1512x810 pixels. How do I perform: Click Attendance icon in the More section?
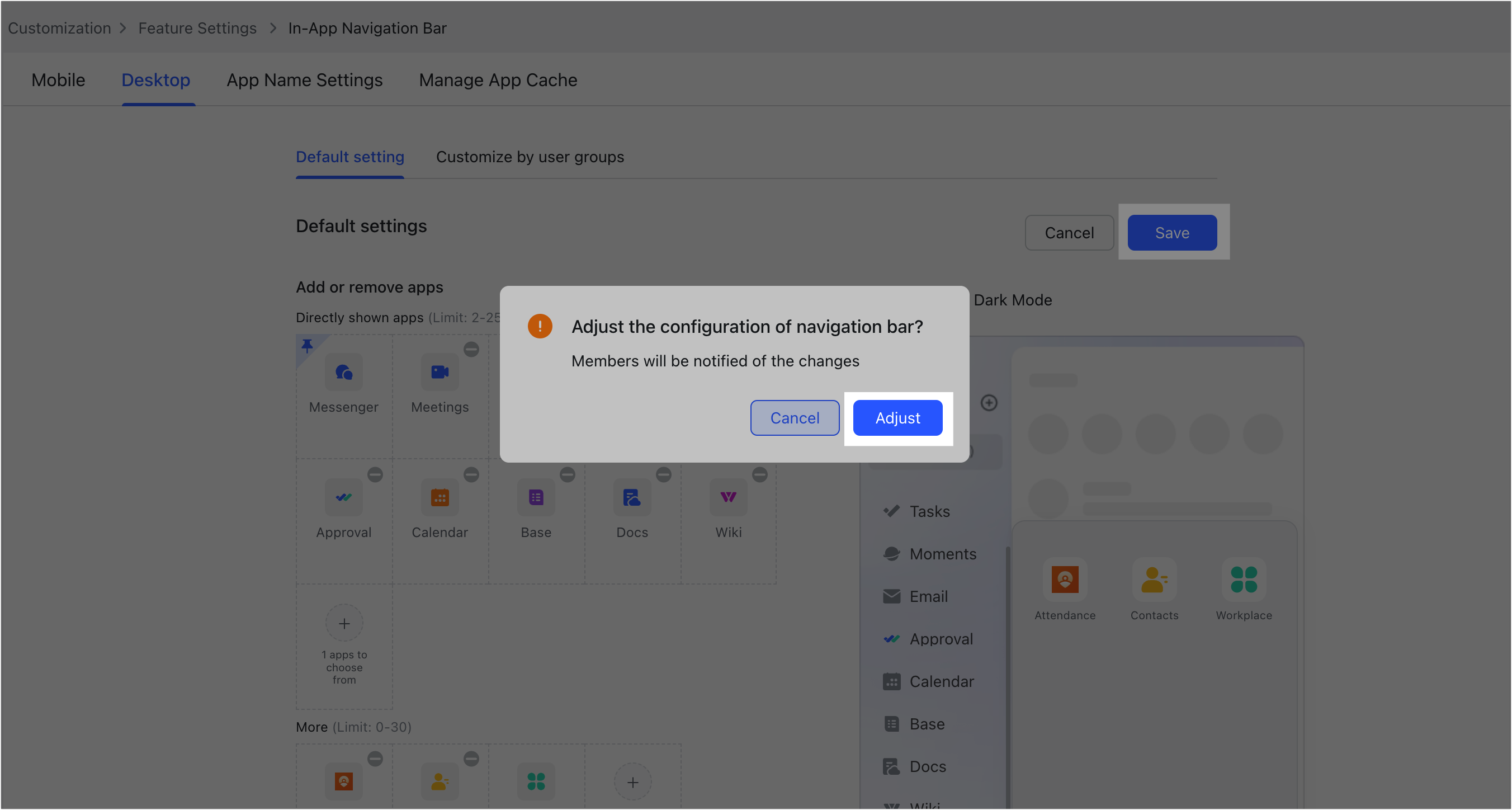[x=343, y=780]
